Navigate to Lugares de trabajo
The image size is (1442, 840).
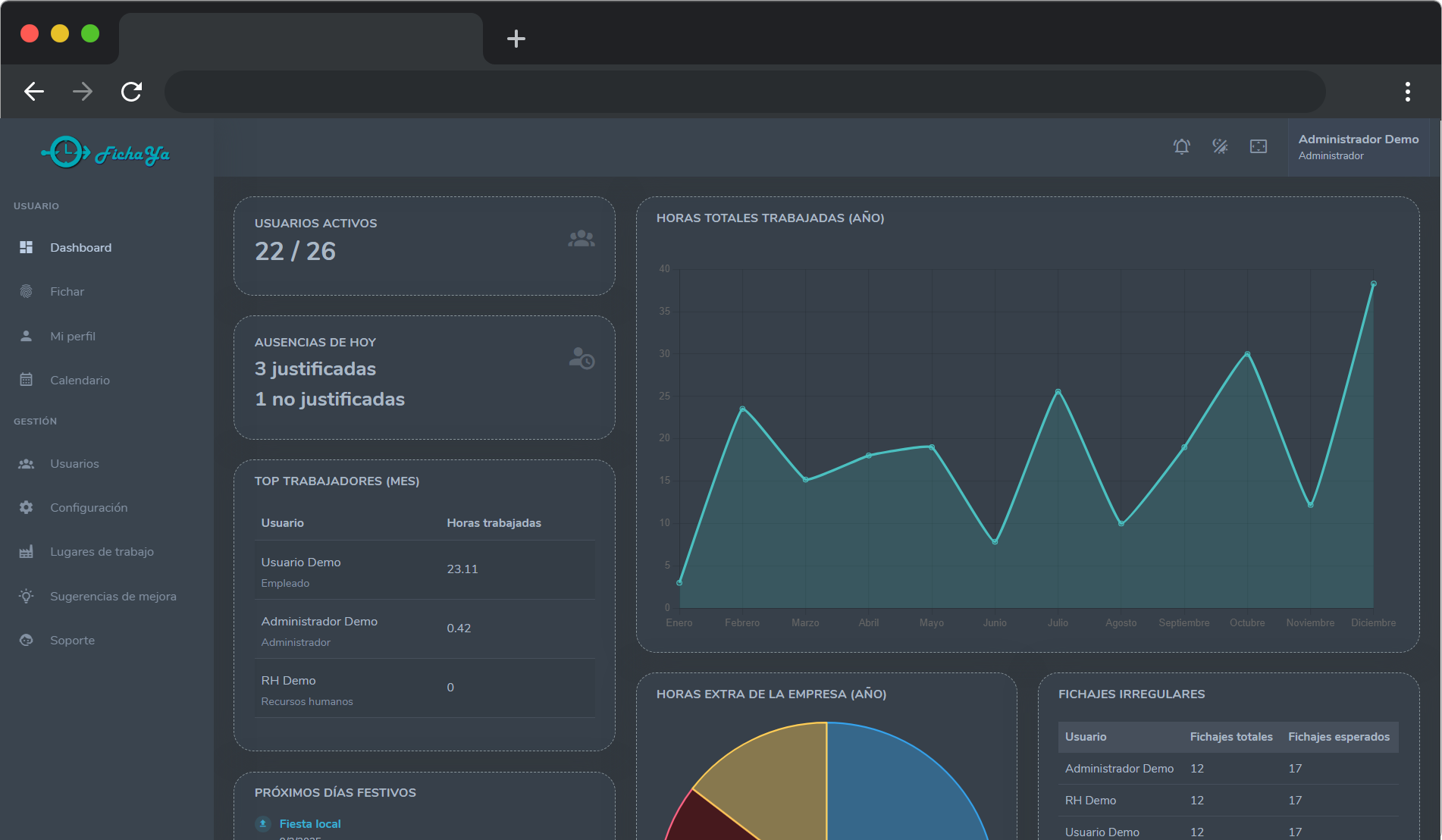coord(102,552)
